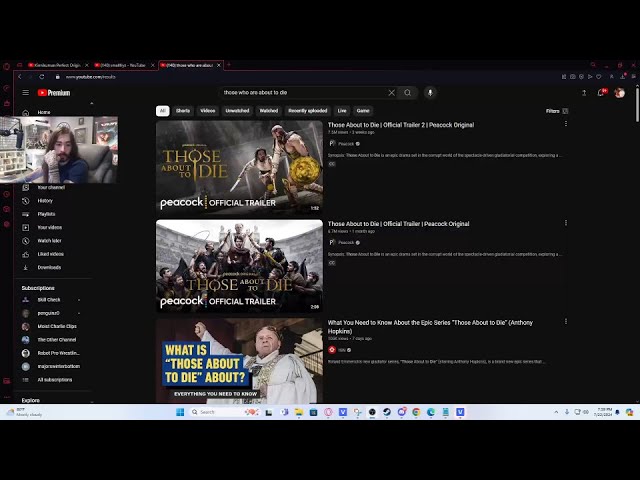The height and width of the screenshot is (480, 640).
Task: Select the Game filter chip
Action: click(x=363, y=111)
